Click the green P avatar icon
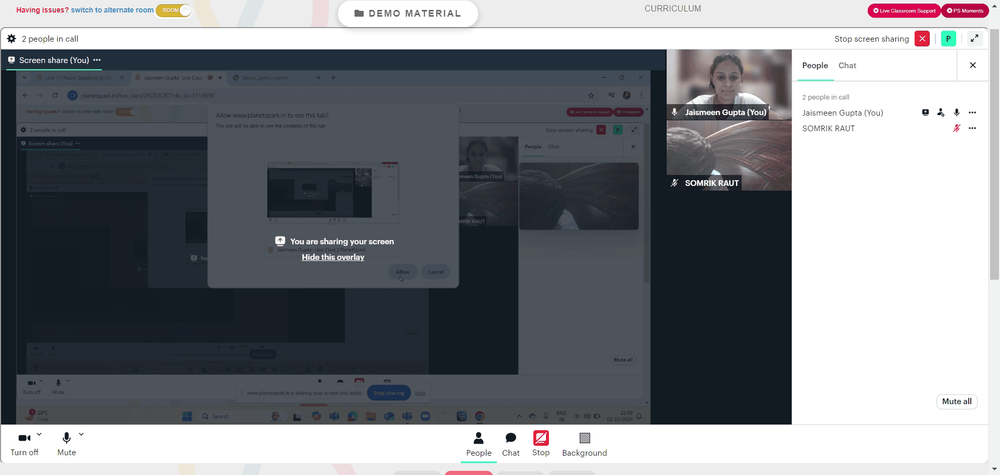The height and width of the screenshot is (475, 1000). point(948,39)
